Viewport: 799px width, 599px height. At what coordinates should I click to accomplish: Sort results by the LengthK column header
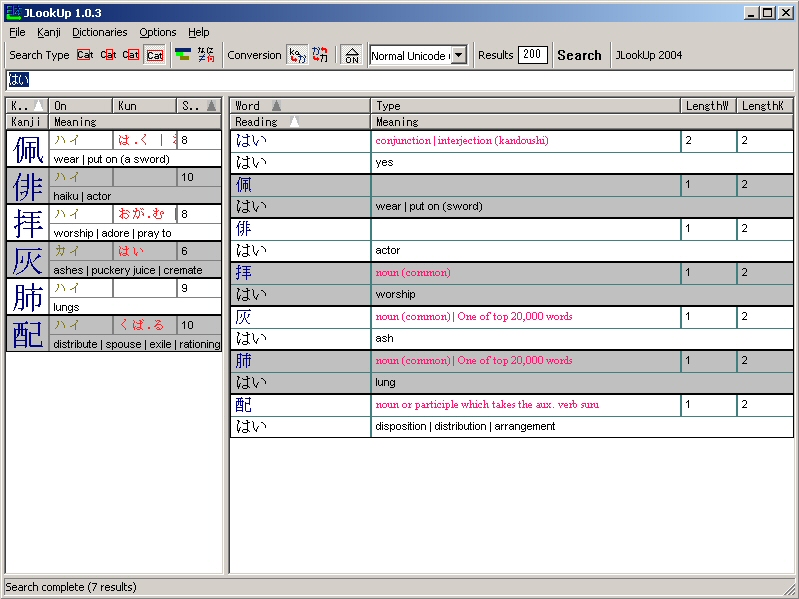click(x=765, y=105)
